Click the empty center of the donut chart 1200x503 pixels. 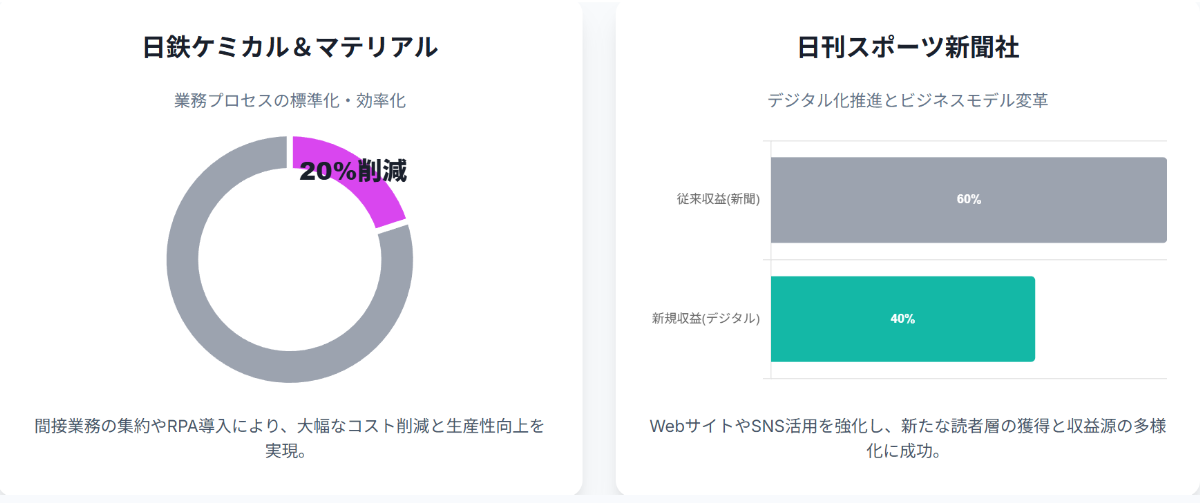290,260
